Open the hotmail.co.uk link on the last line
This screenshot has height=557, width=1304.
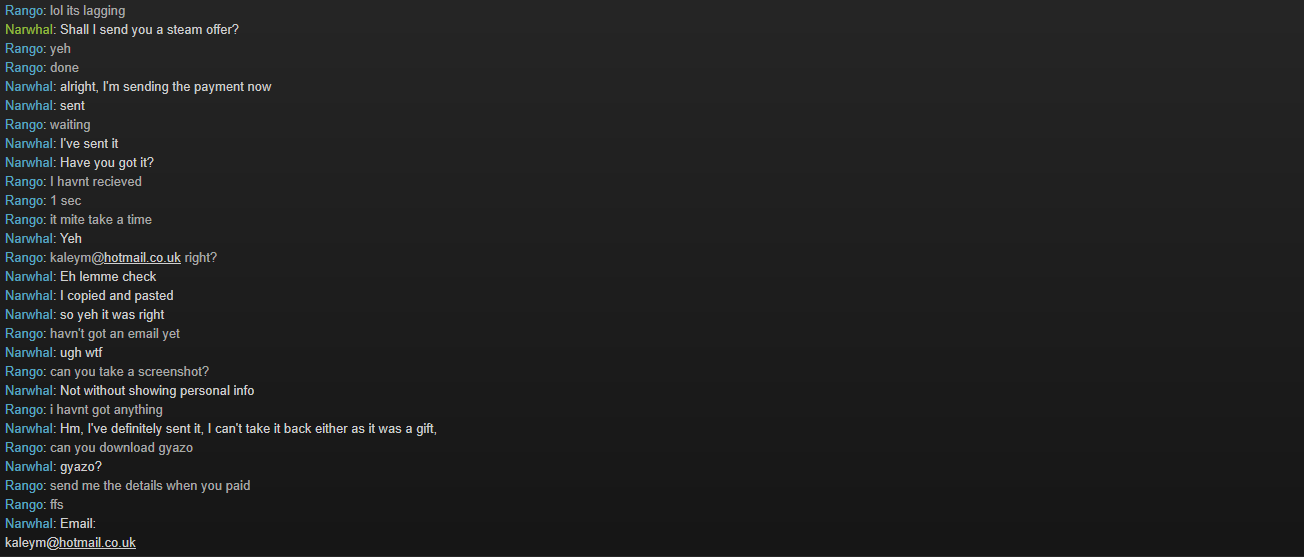(97, 543)
